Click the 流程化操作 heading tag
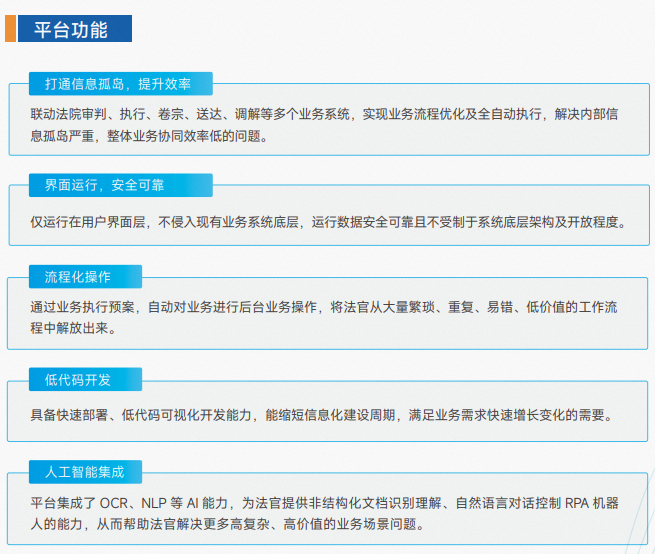This screenshot has height=554, width=655. click(77, 277)
